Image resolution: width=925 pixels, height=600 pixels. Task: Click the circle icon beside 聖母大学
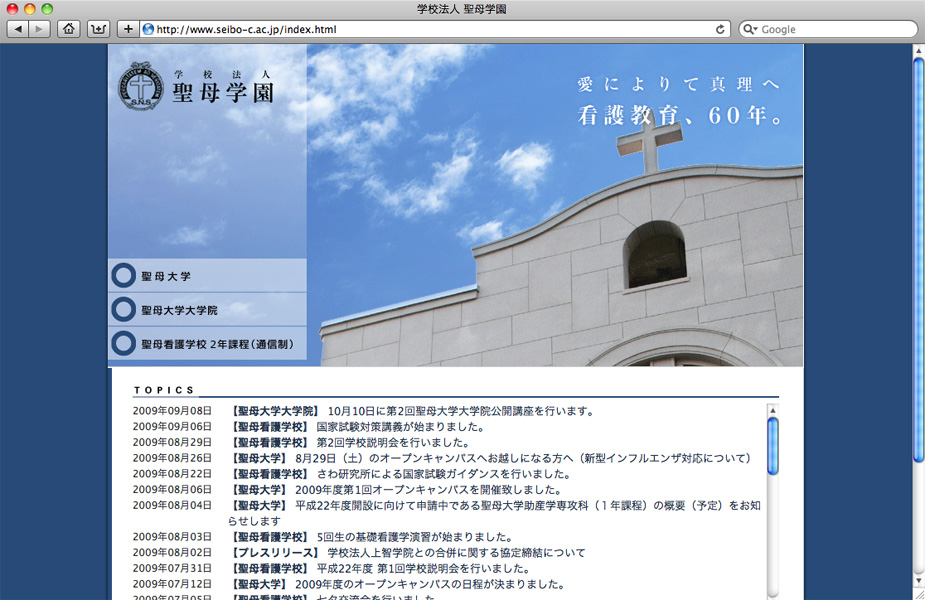124,276
